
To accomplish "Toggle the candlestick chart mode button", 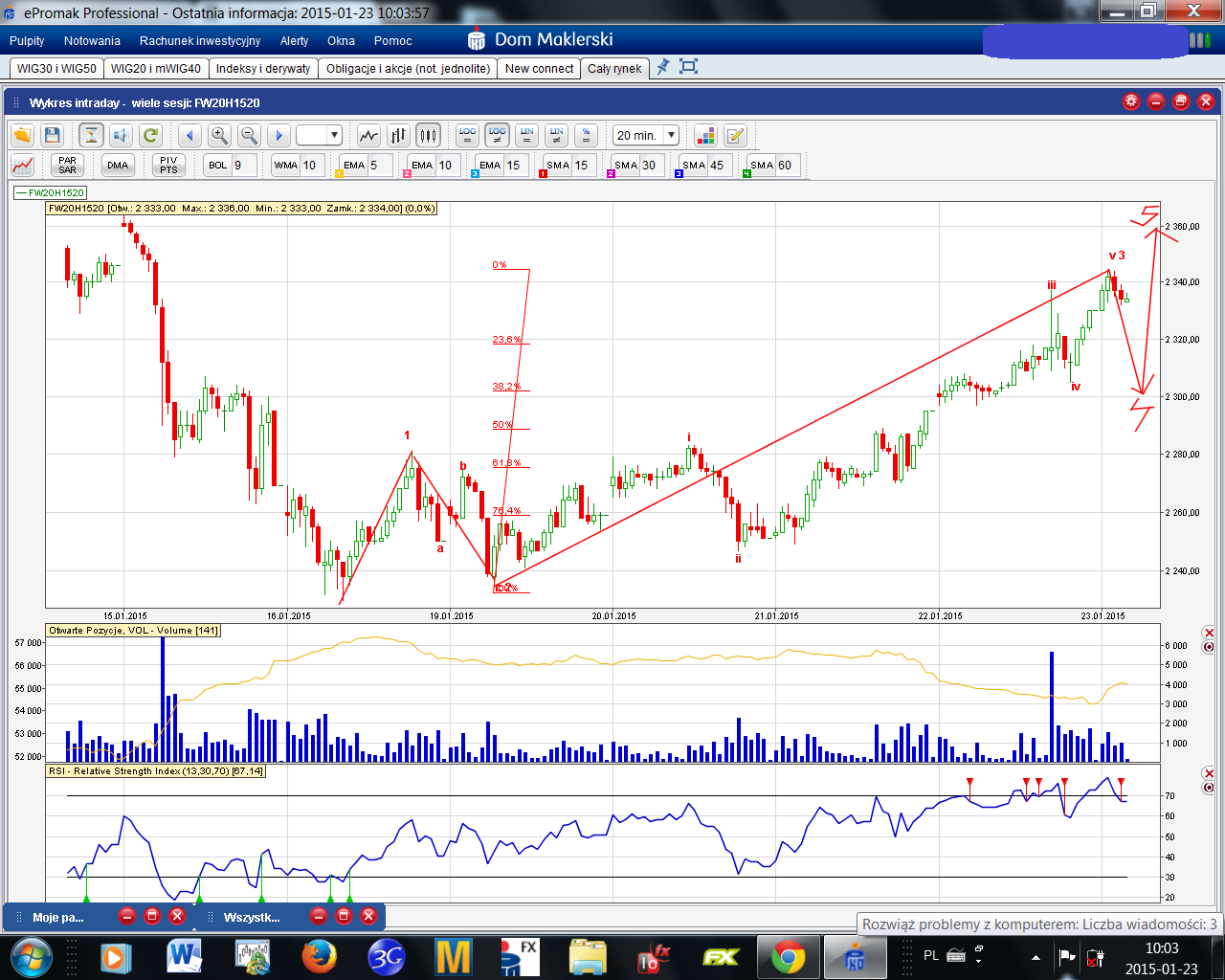I will pyautogui.click(x=428, y=136).
